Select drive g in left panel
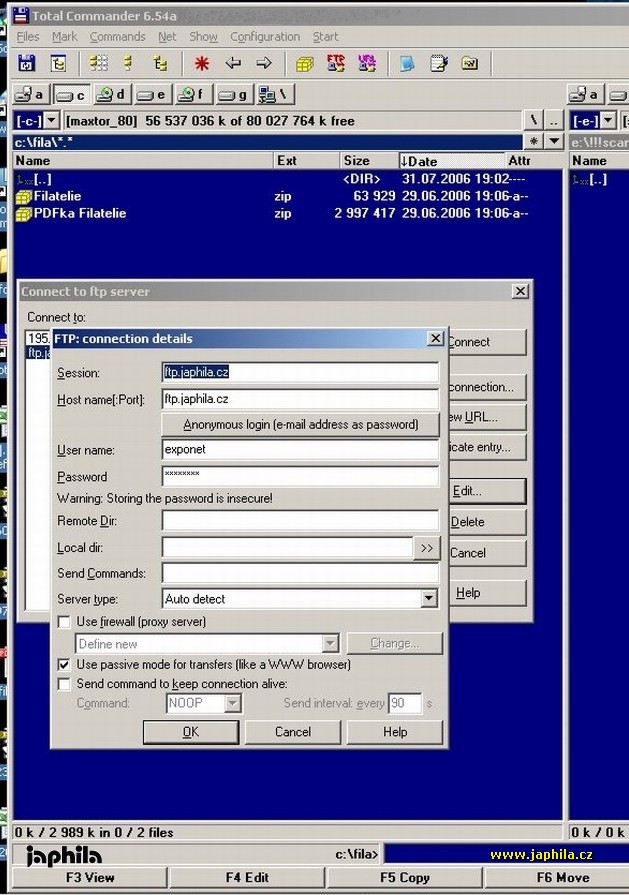629x895 pixels. [234, 94]
